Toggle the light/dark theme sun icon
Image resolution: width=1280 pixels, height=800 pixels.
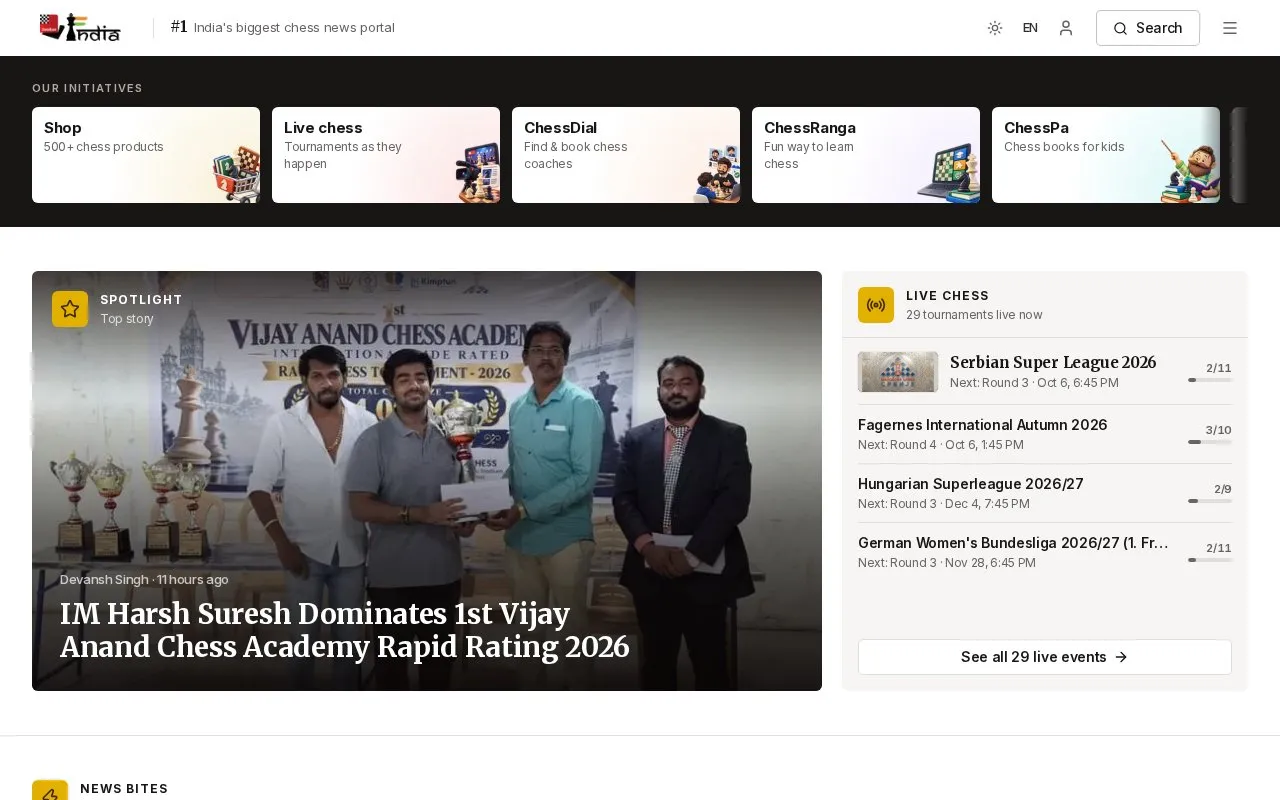point(995,28)
